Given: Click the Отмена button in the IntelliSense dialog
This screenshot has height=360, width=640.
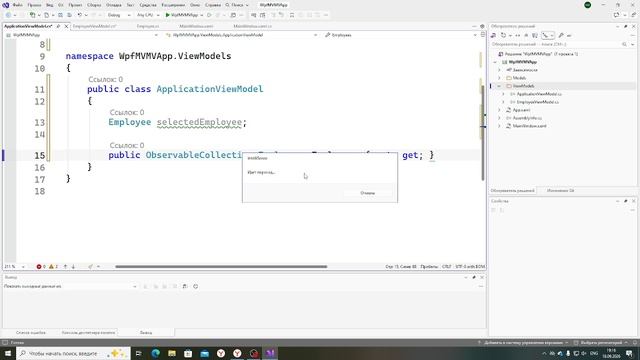Looking at the screenshot, I should point(368,193).
